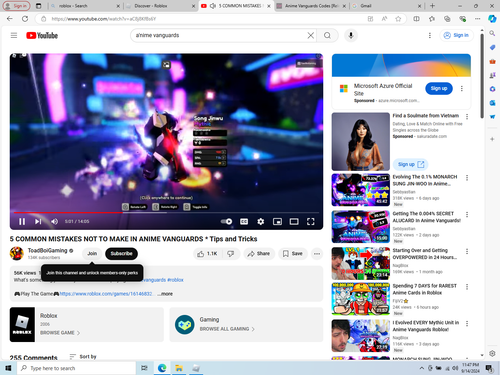Image resolution: width=500 pixels, height=375 pixels.
Task: Click the address bar URL
Action: pyautogui.click(x=104, y=19)
